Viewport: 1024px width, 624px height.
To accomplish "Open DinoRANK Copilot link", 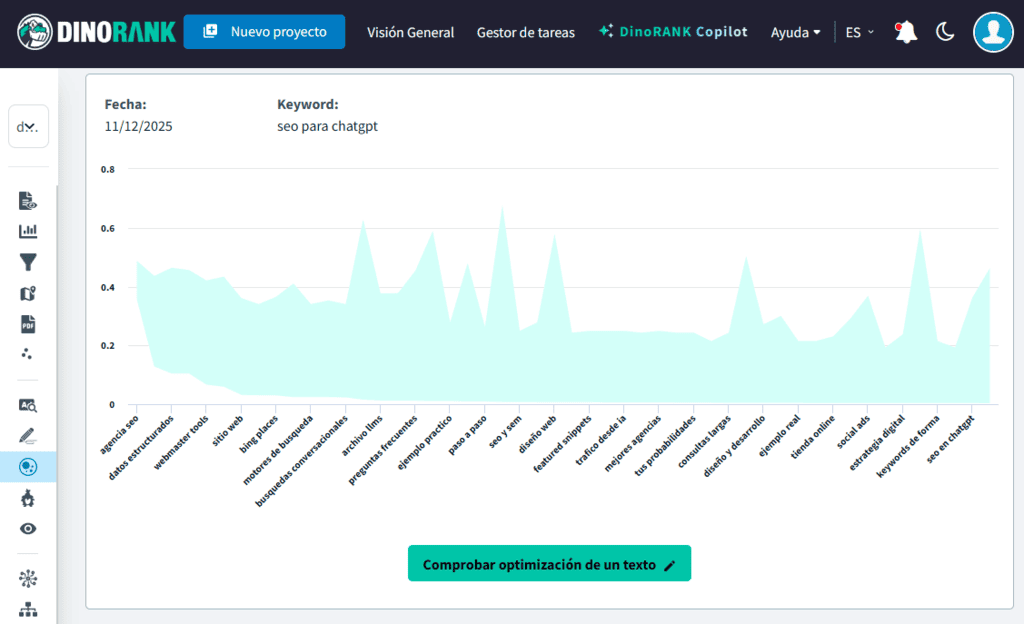I will click(672, 32).
